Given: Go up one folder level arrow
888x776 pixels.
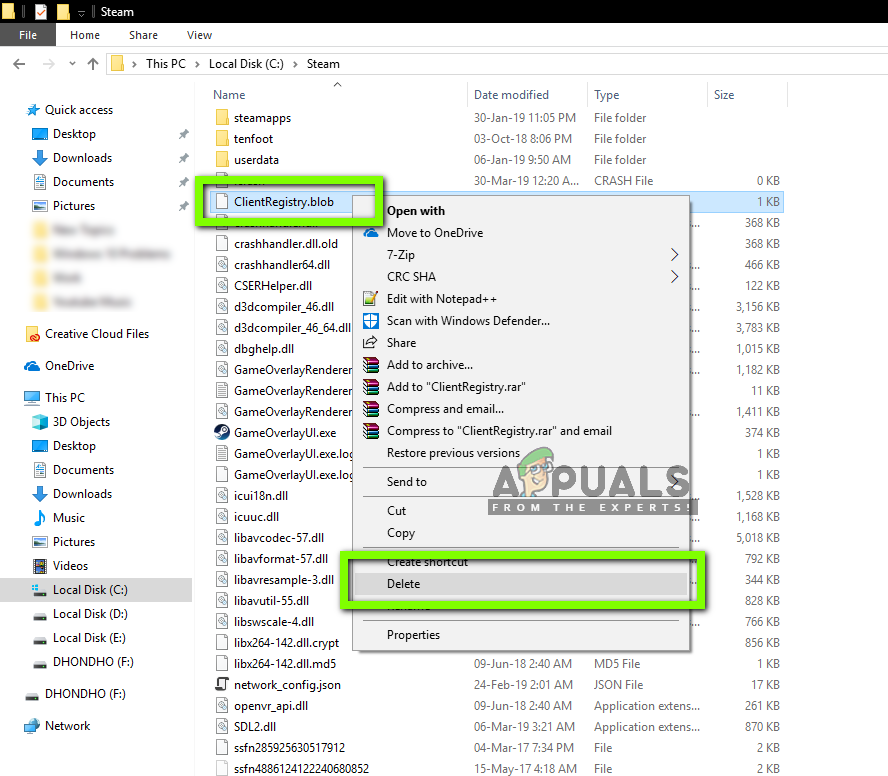Looking at the screenshot, I should click(93, 64).
